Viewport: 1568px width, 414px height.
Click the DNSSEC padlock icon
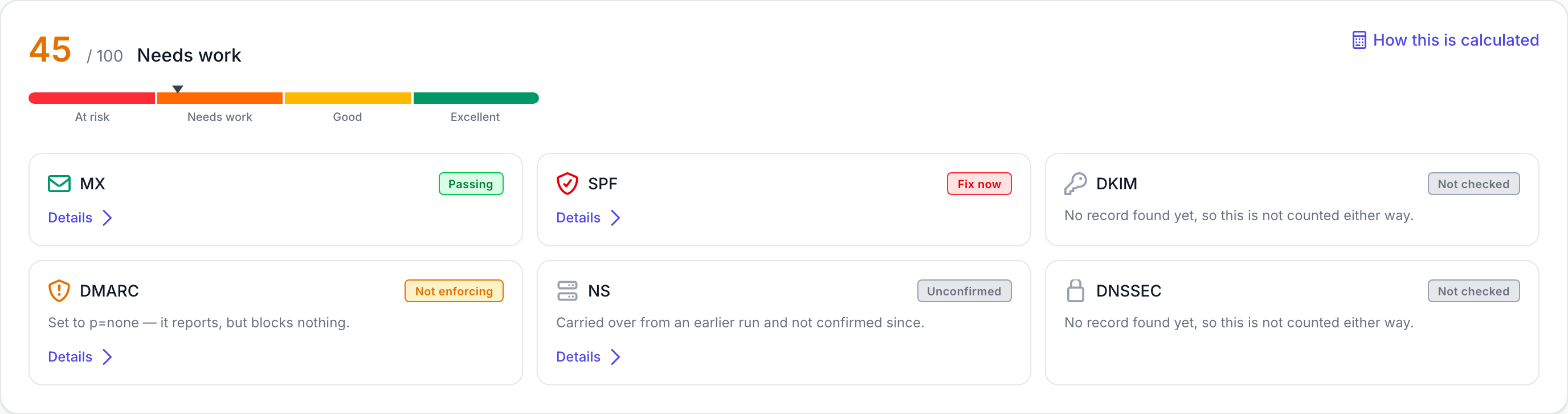(x=1075, y=291)
